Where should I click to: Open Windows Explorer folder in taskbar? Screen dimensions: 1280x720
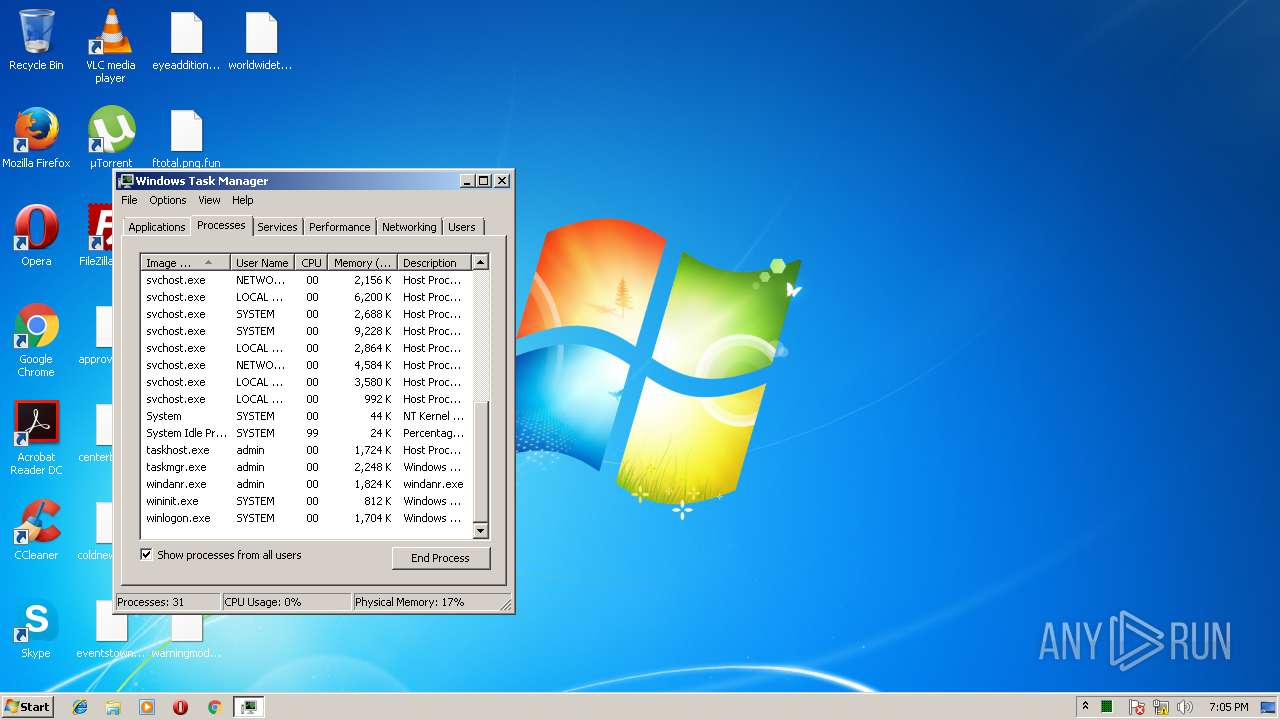113,707
